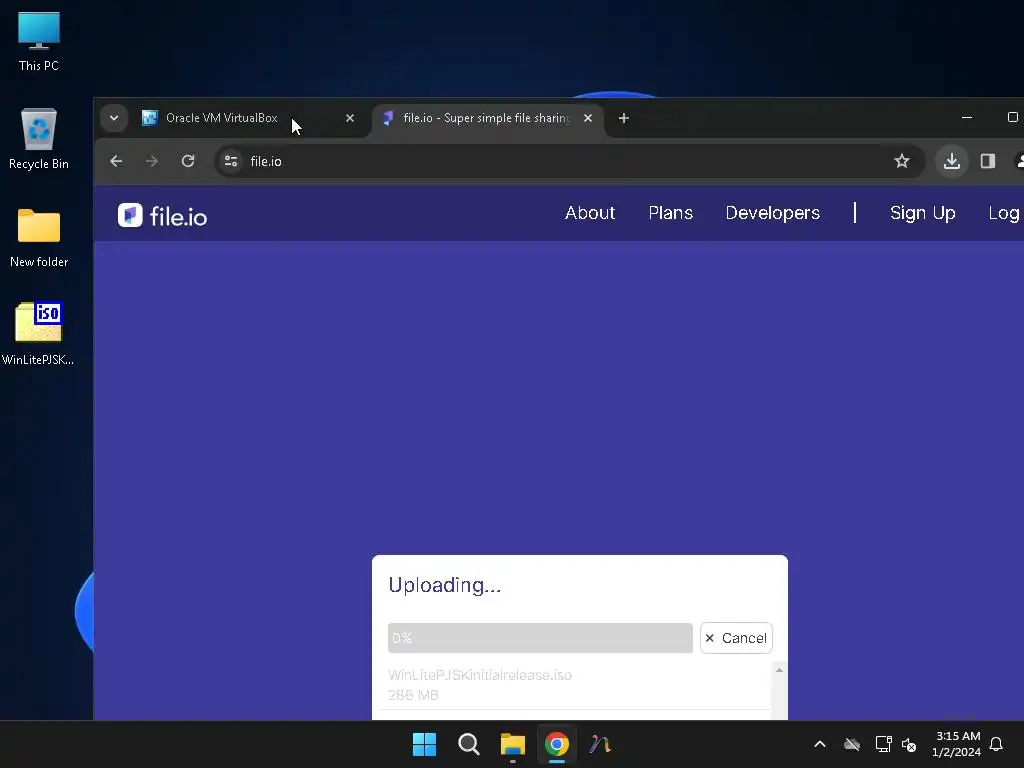Open the clock showing 3:15 AM

[957, 744]
